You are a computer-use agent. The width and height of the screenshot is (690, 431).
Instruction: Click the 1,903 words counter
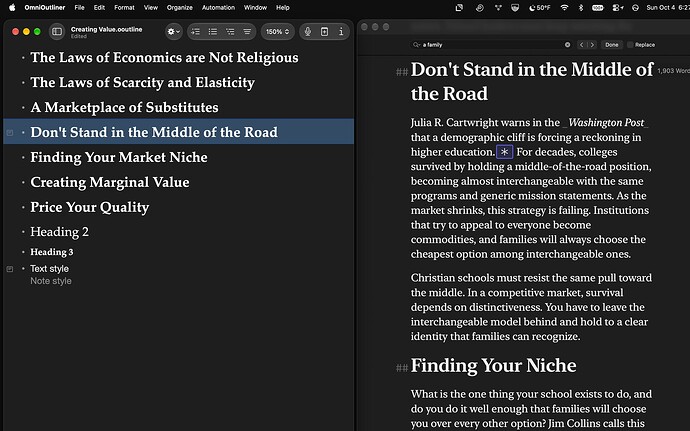click(673, 70)
